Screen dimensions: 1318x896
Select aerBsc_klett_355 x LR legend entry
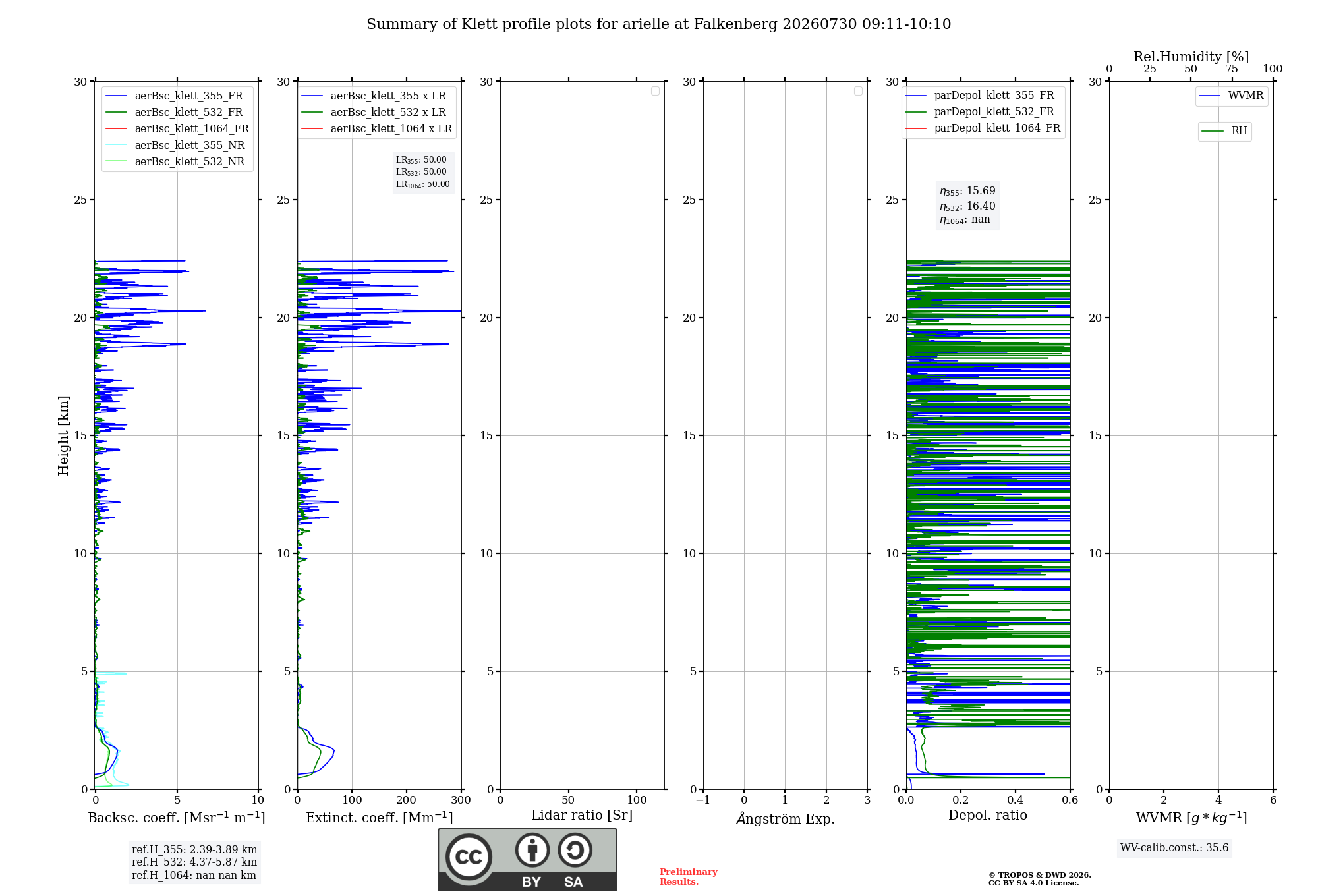(x=375, y=96)
